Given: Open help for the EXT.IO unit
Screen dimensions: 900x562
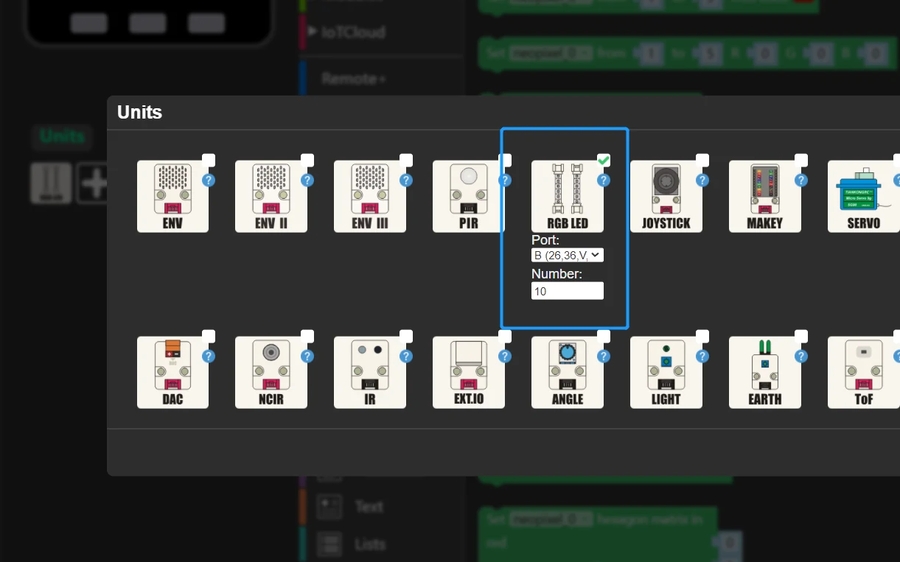Looking at the screenshot, I should [x=505, y=356].
